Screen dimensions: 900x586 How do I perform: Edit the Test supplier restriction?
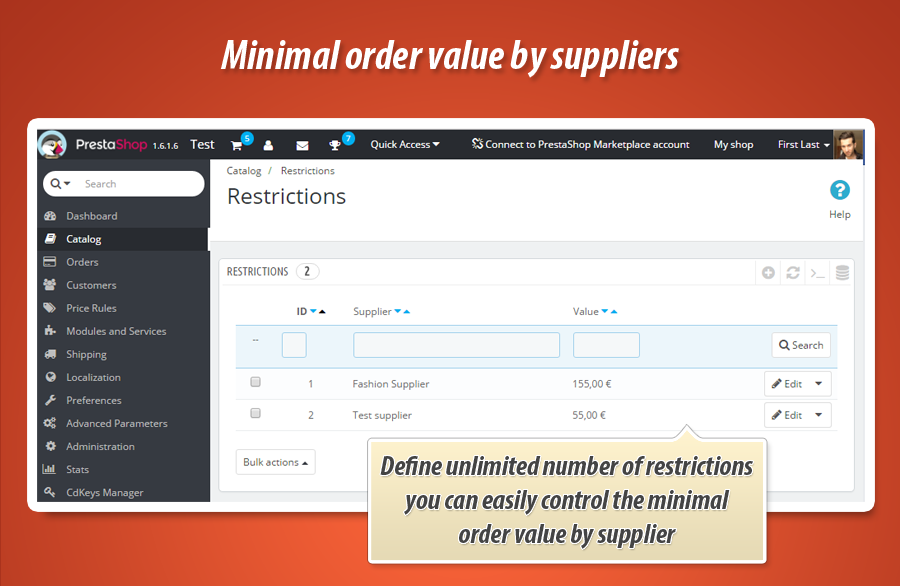pos(787,415)
